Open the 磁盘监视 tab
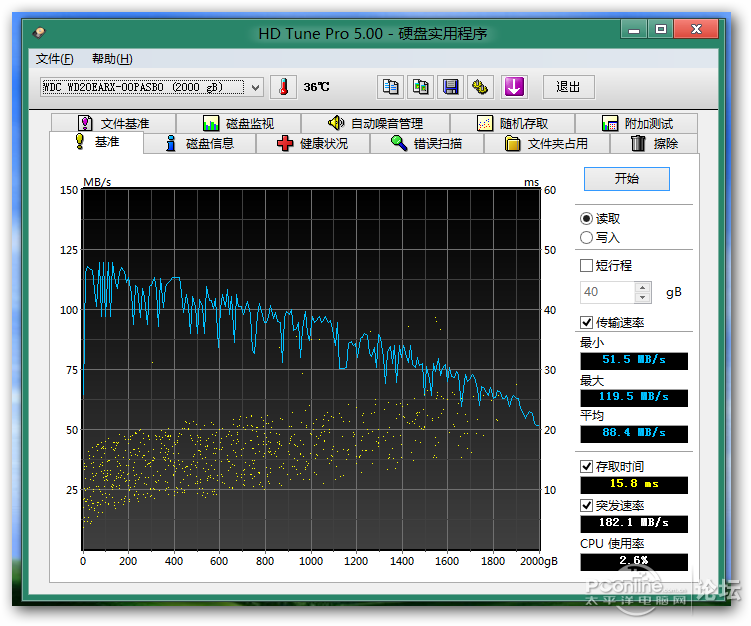The width and height of the screenshot is (751, 626). tap(238, 123)
